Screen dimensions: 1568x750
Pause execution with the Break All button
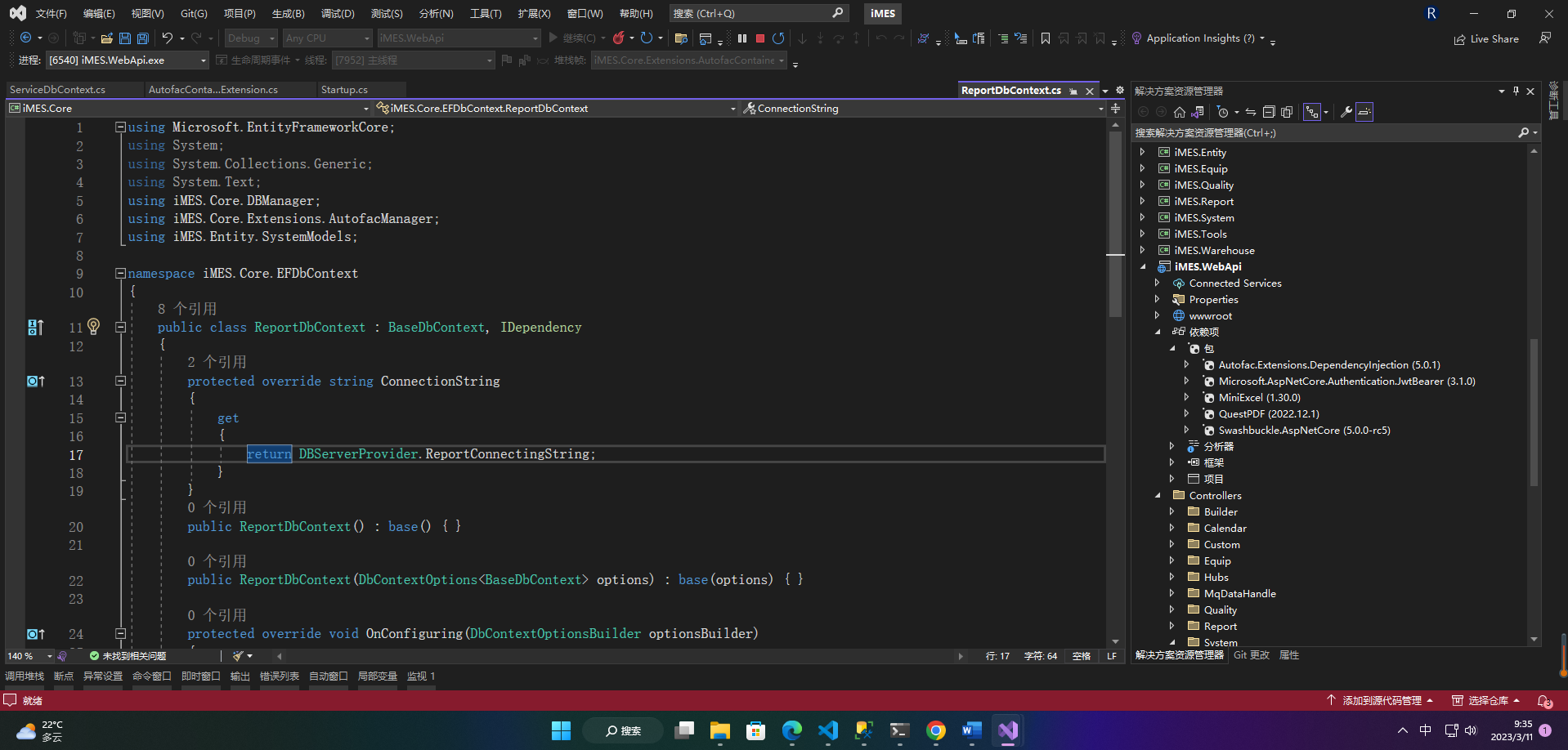pyautogui.click(x=742, y=38)
